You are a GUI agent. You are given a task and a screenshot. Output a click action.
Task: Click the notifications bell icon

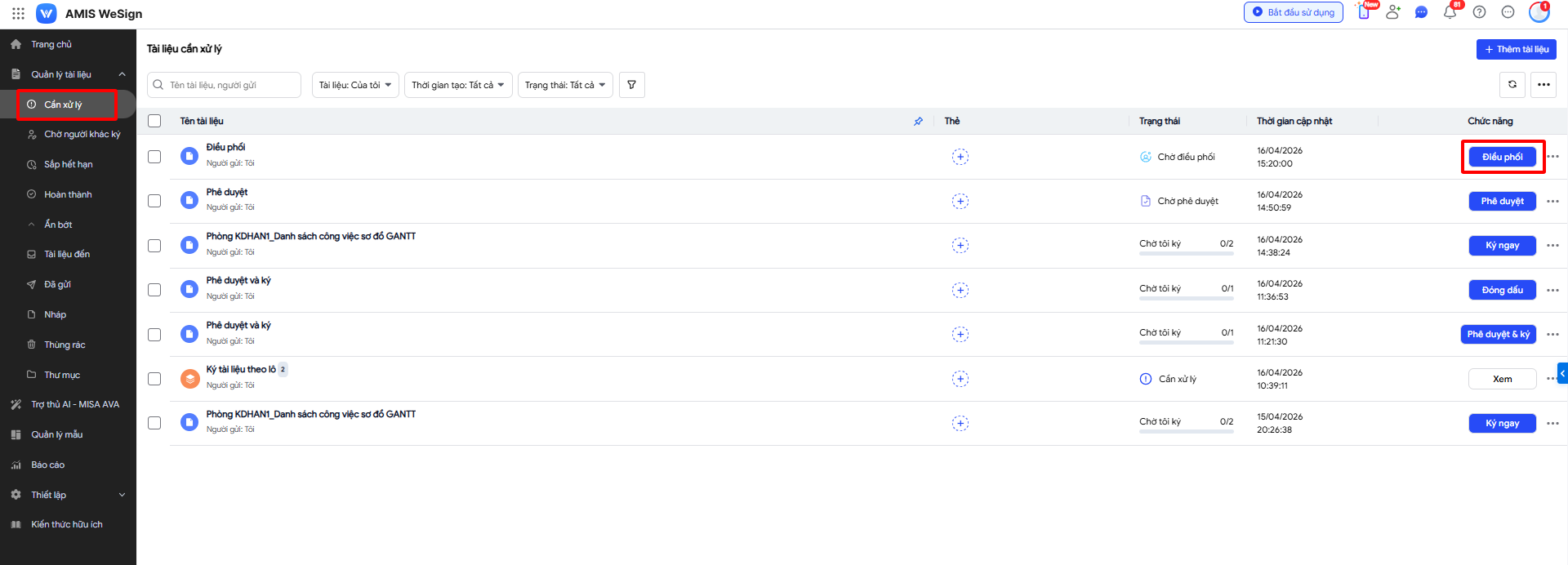tap(1450, 12)
